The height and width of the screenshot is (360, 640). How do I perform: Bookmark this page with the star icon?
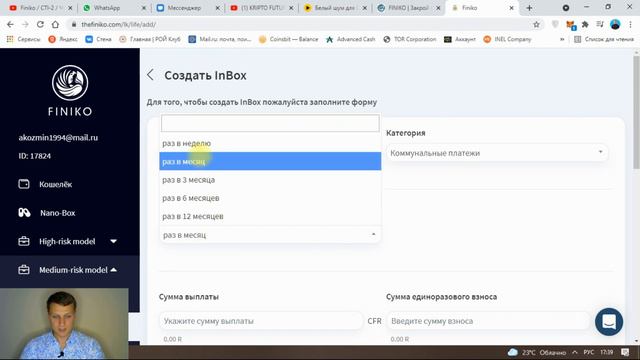tap(536, 24)
